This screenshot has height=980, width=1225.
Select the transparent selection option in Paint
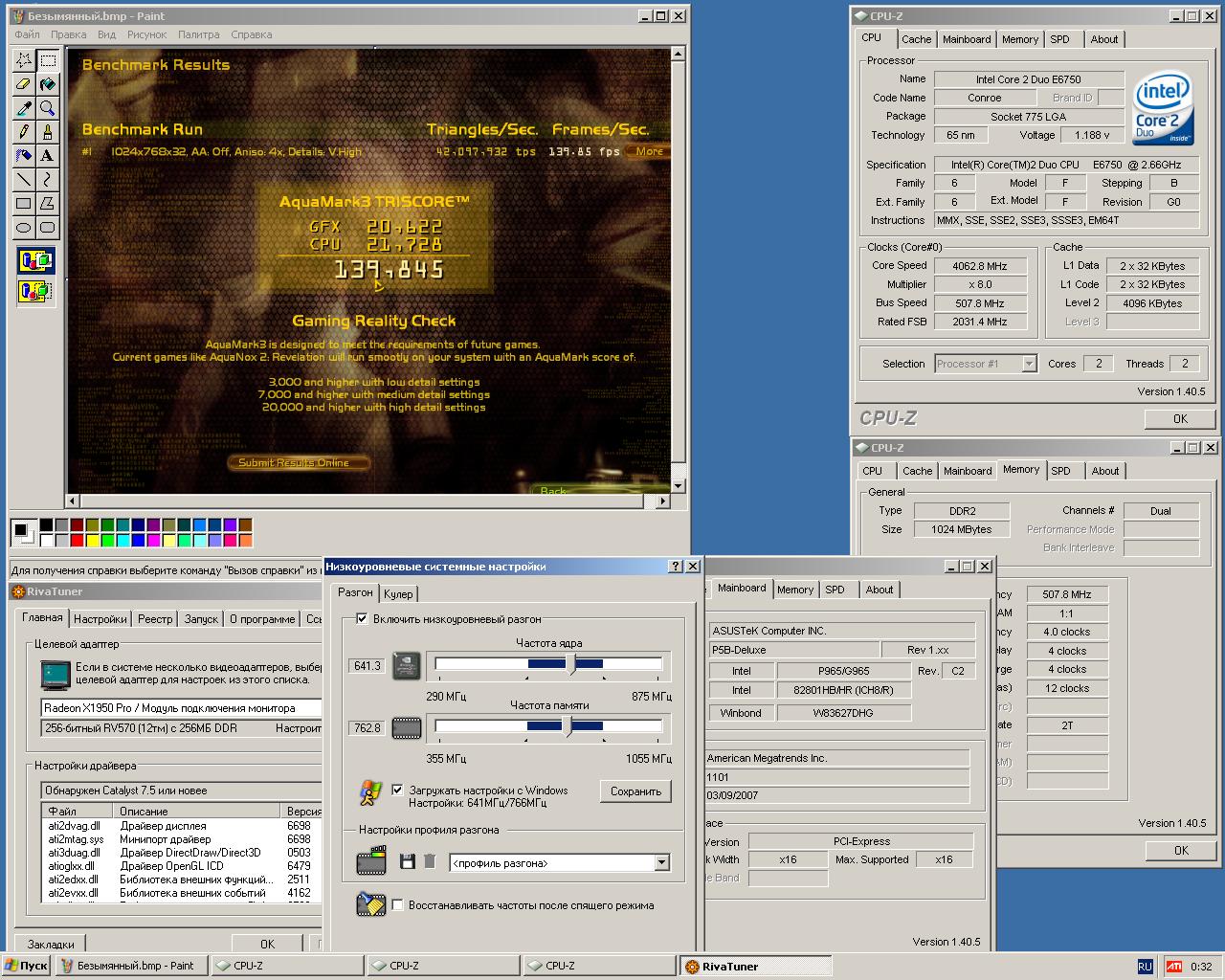point(36,291)
